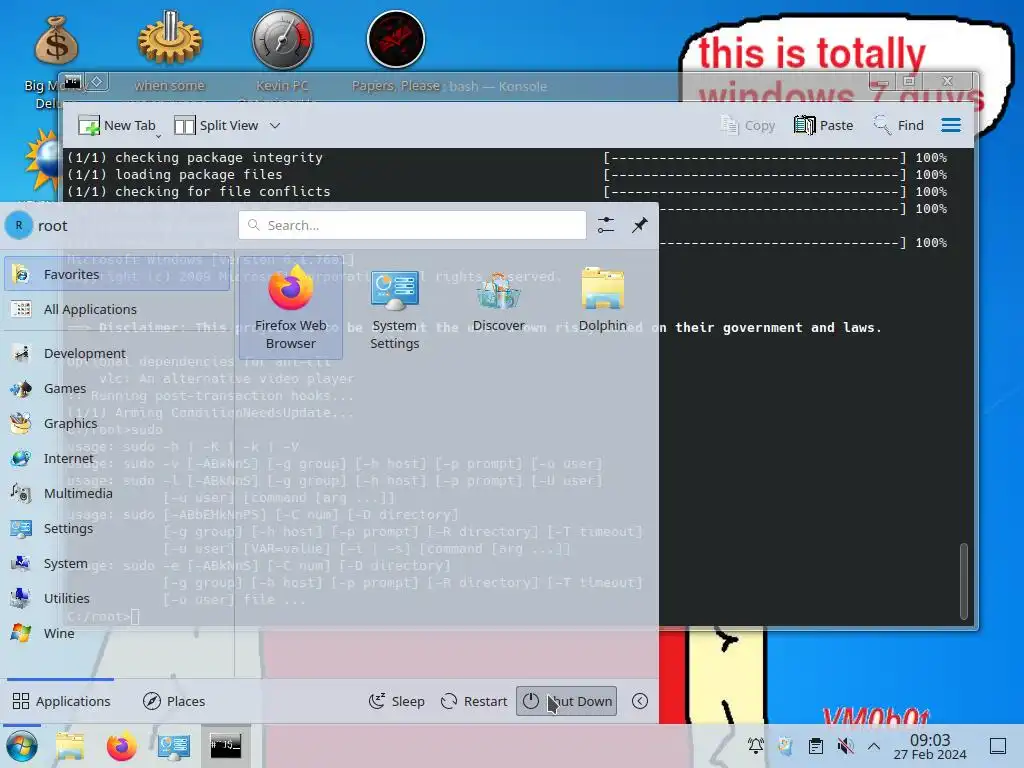Click the muted volume tray icon

[845, 746]
